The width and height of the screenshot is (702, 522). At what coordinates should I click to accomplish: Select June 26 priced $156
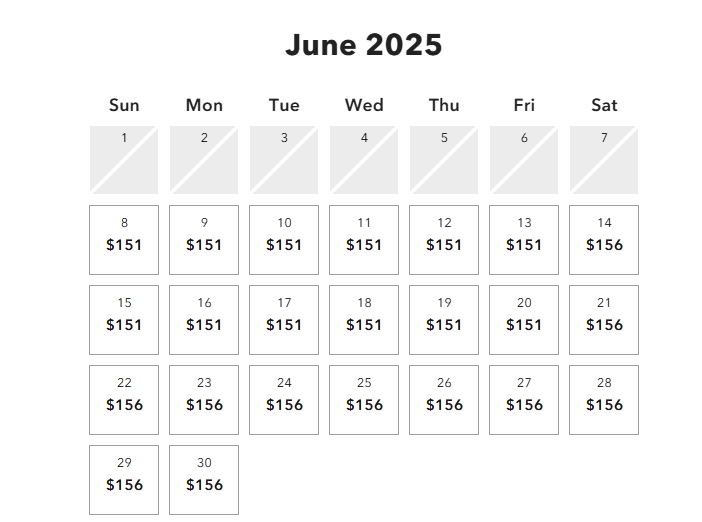pyautogui.click(x=444, y=400)
